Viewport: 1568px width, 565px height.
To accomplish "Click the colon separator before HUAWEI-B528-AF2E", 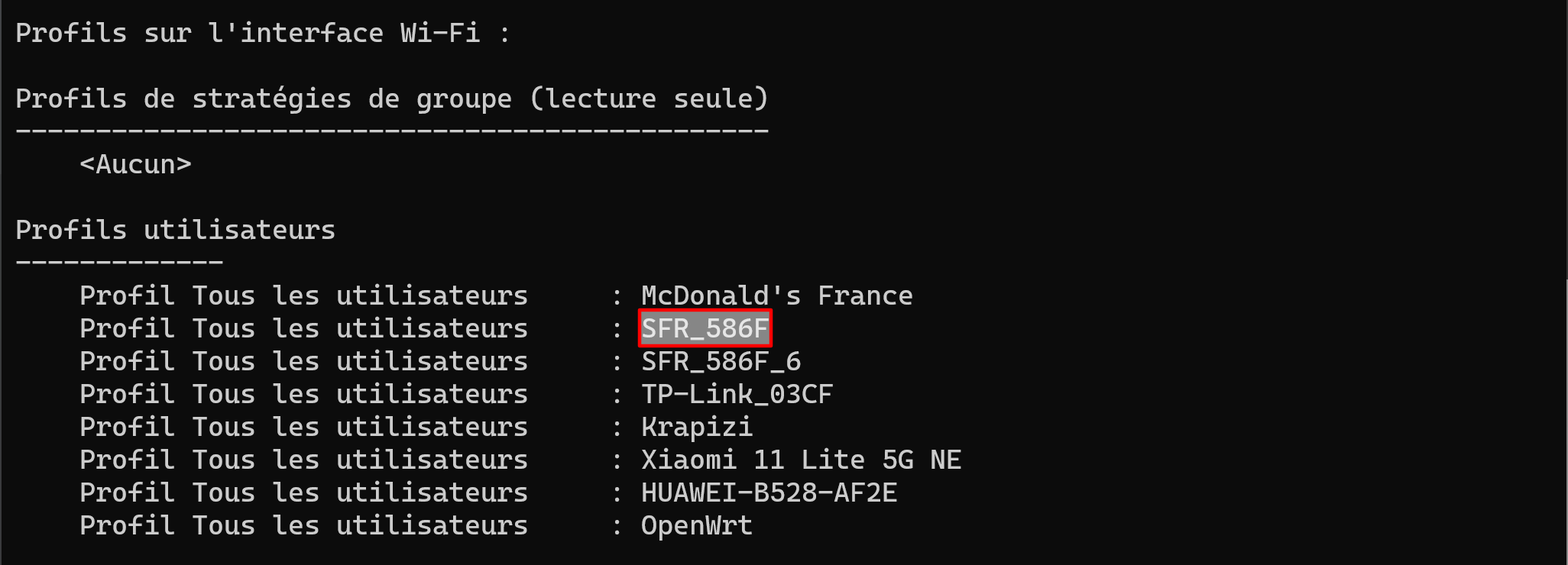I will click(617, 493).
